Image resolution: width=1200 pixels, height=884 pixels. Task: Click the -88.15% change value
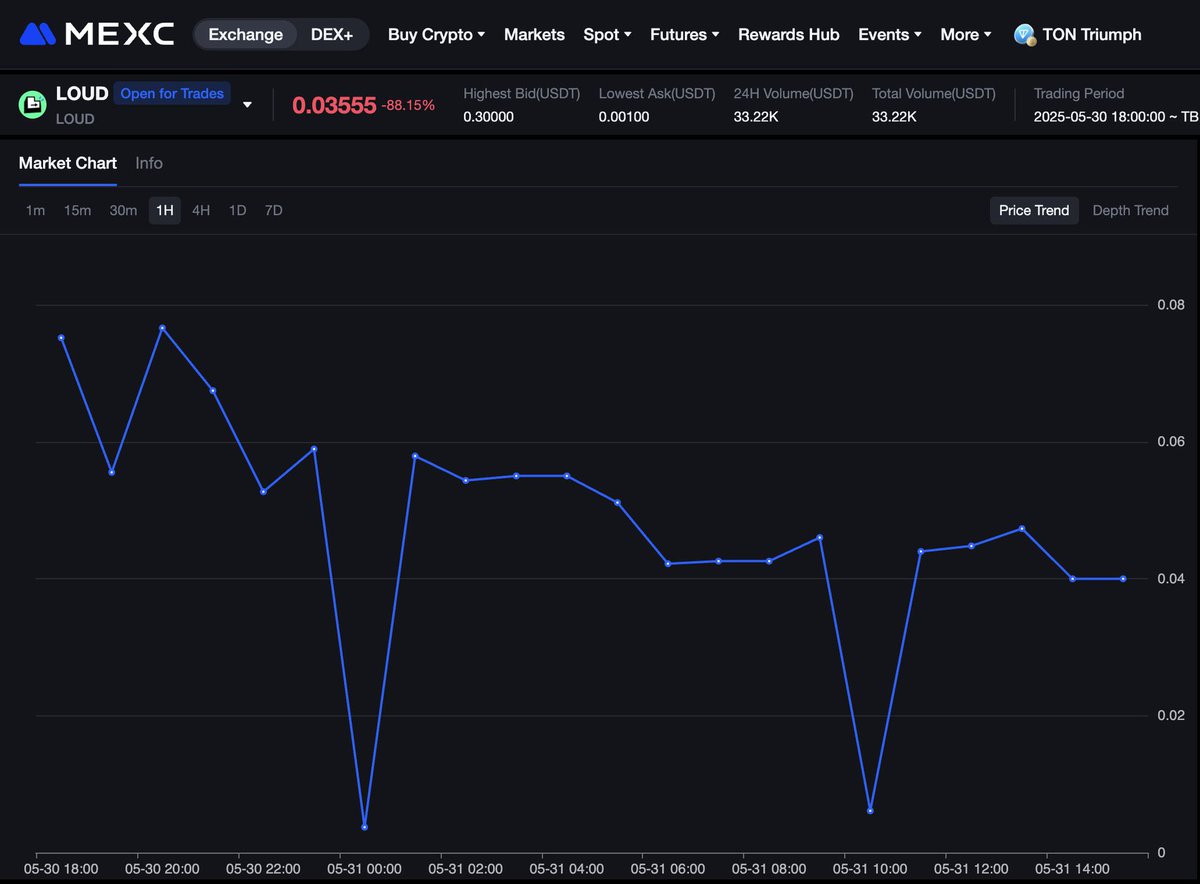(x=408, y=105)
